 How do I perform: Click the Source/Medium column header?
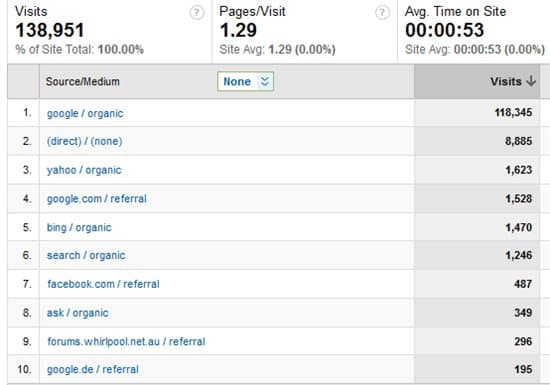(83, 81)
